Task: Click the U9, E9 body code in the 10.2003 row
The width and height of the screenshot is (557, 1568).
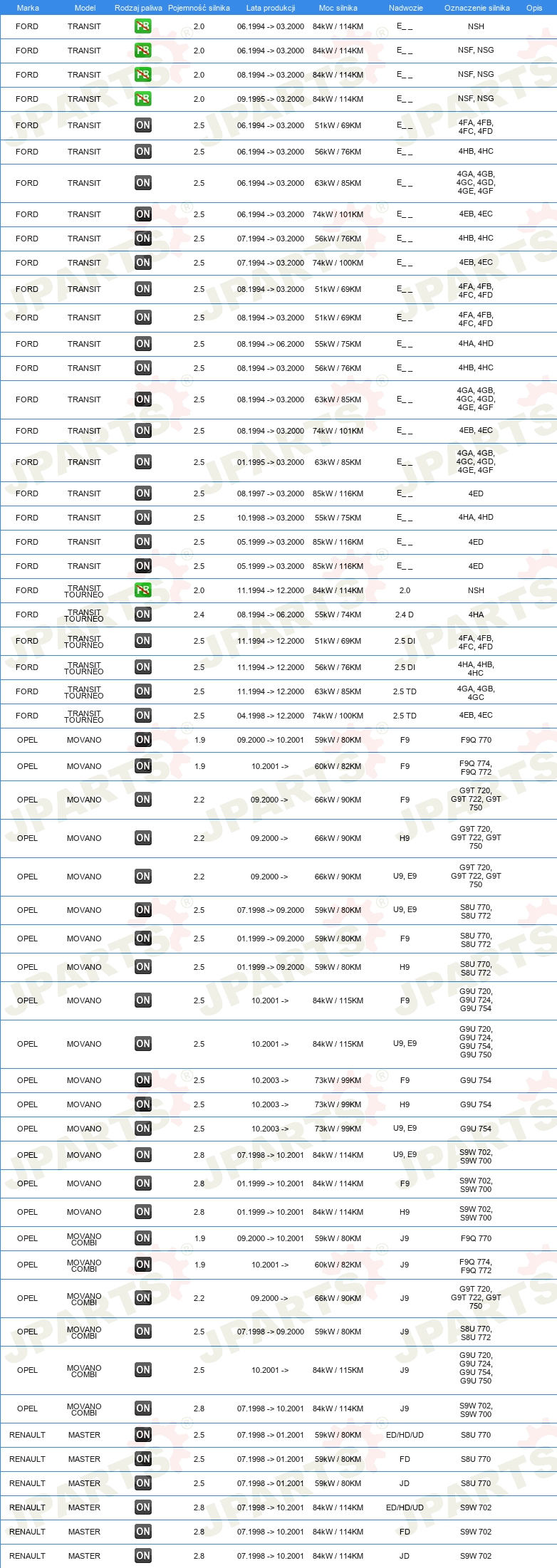Action: 405,1128
